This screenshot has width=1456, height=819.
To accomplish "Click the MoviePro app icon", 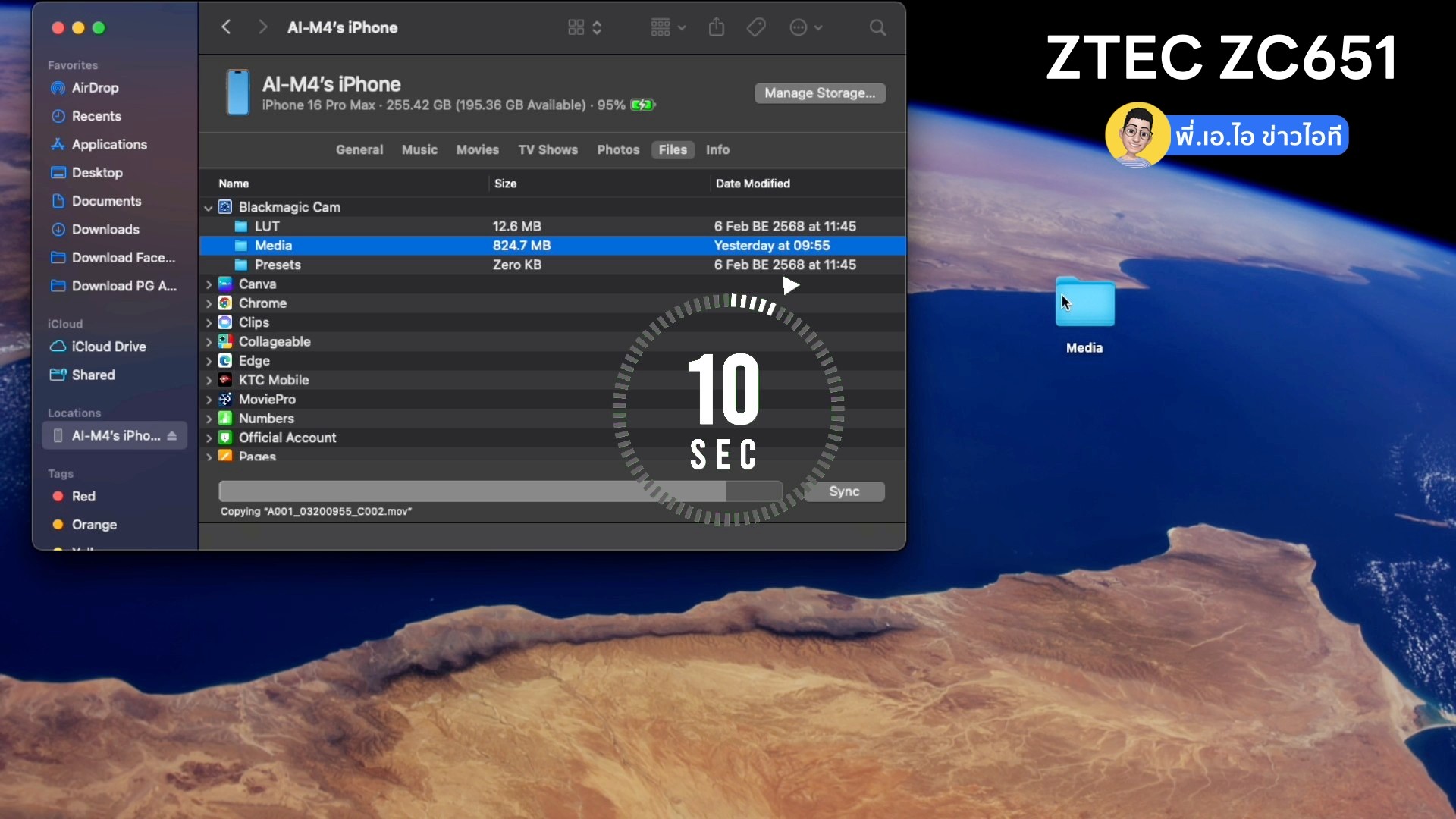I will pos(225,399).
